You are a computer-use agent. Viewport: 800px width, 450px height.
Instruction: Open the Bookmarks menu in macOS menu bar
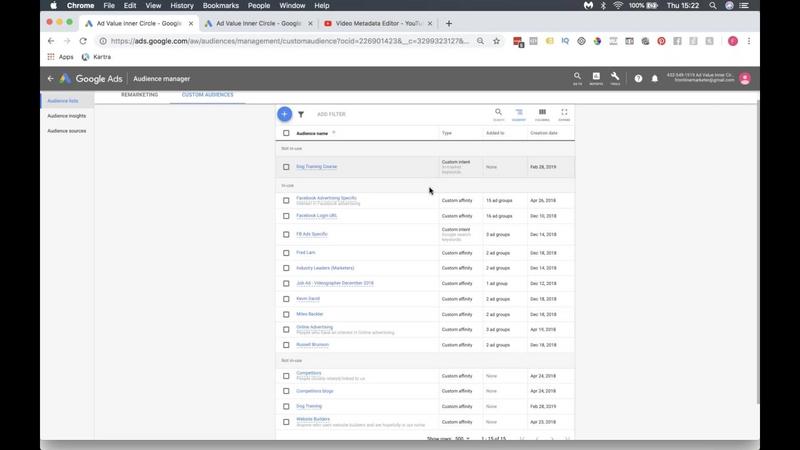point(220,6)
